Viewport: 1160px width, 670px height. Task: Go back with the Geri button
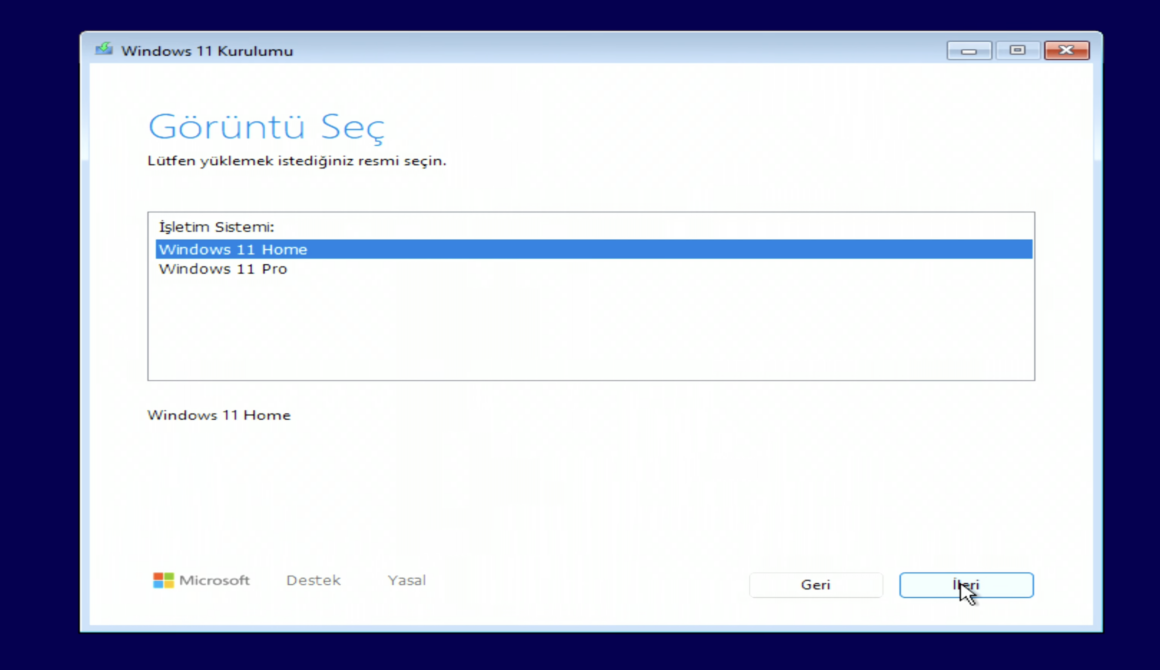[x=815, y=585]
